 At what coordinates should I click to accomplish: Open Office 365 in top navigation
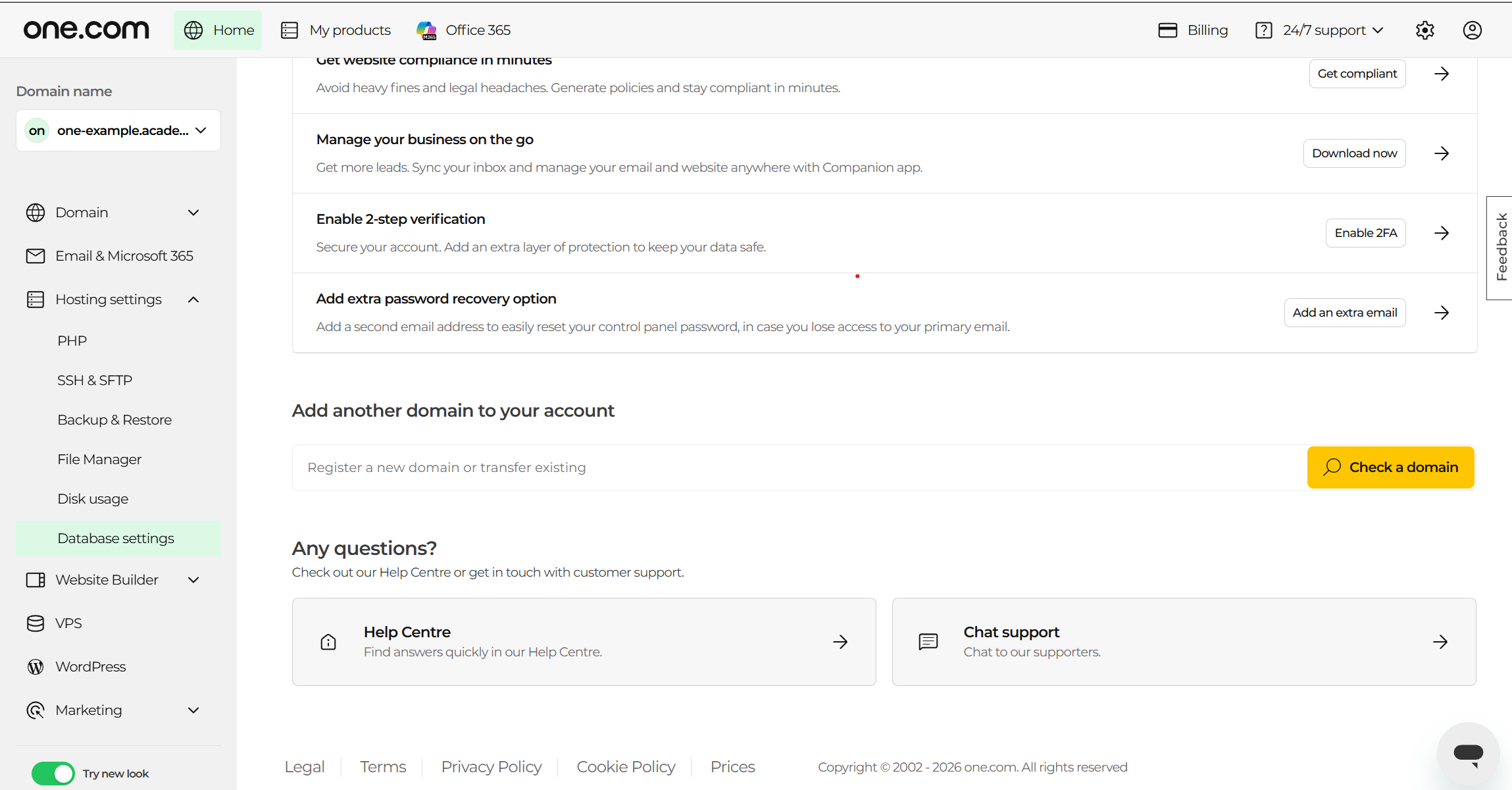463,30
